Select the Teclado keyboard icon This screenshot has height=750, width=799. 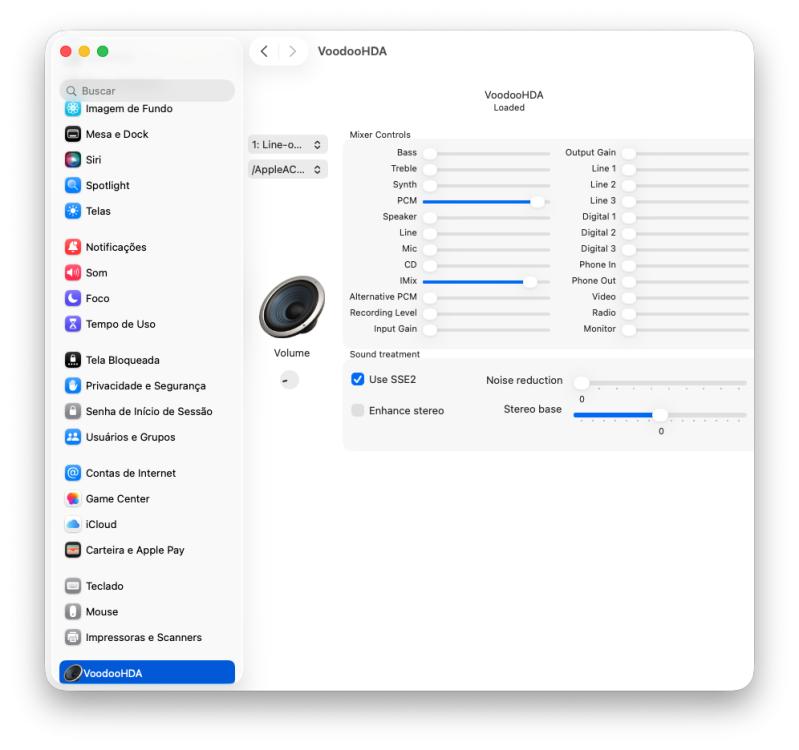click(x=73, y=586)
